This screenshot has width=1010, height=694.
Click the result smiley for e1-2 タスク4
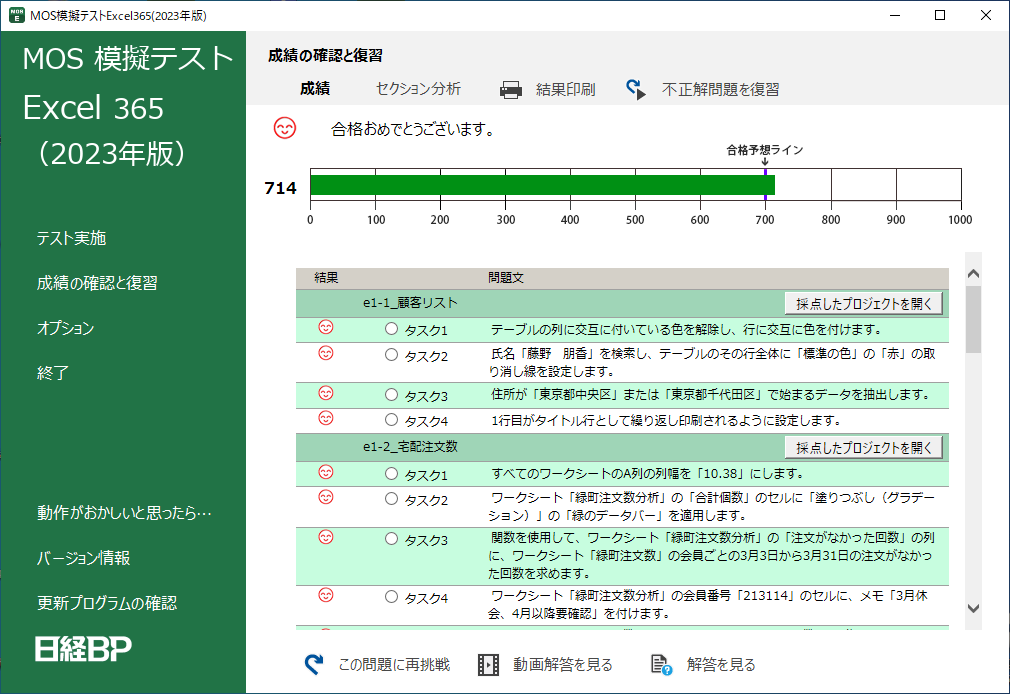coord(326,595)
